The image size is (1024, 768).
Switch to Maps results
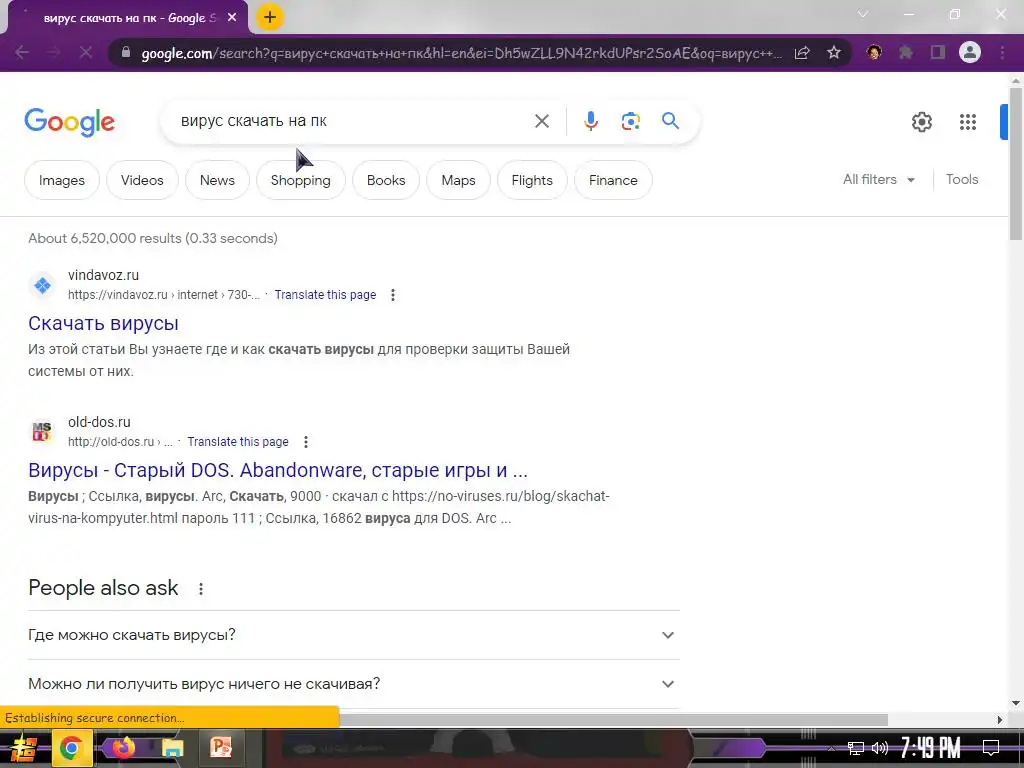tap(458, 180)
